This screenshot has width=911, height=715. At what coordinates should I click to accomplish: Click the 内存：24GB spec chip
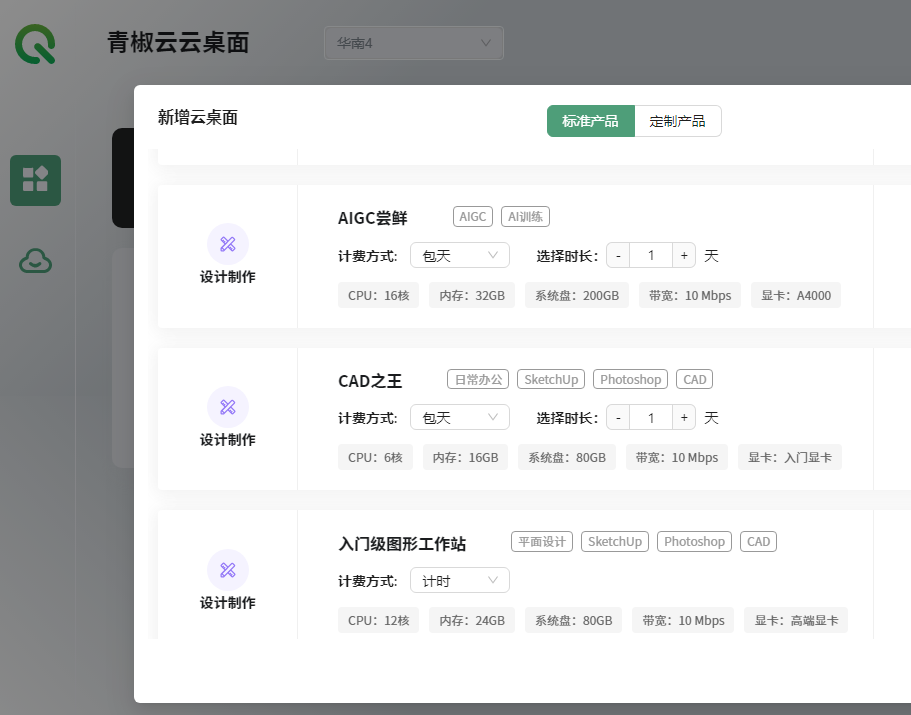pyautogui.click(x=472, y=620)
